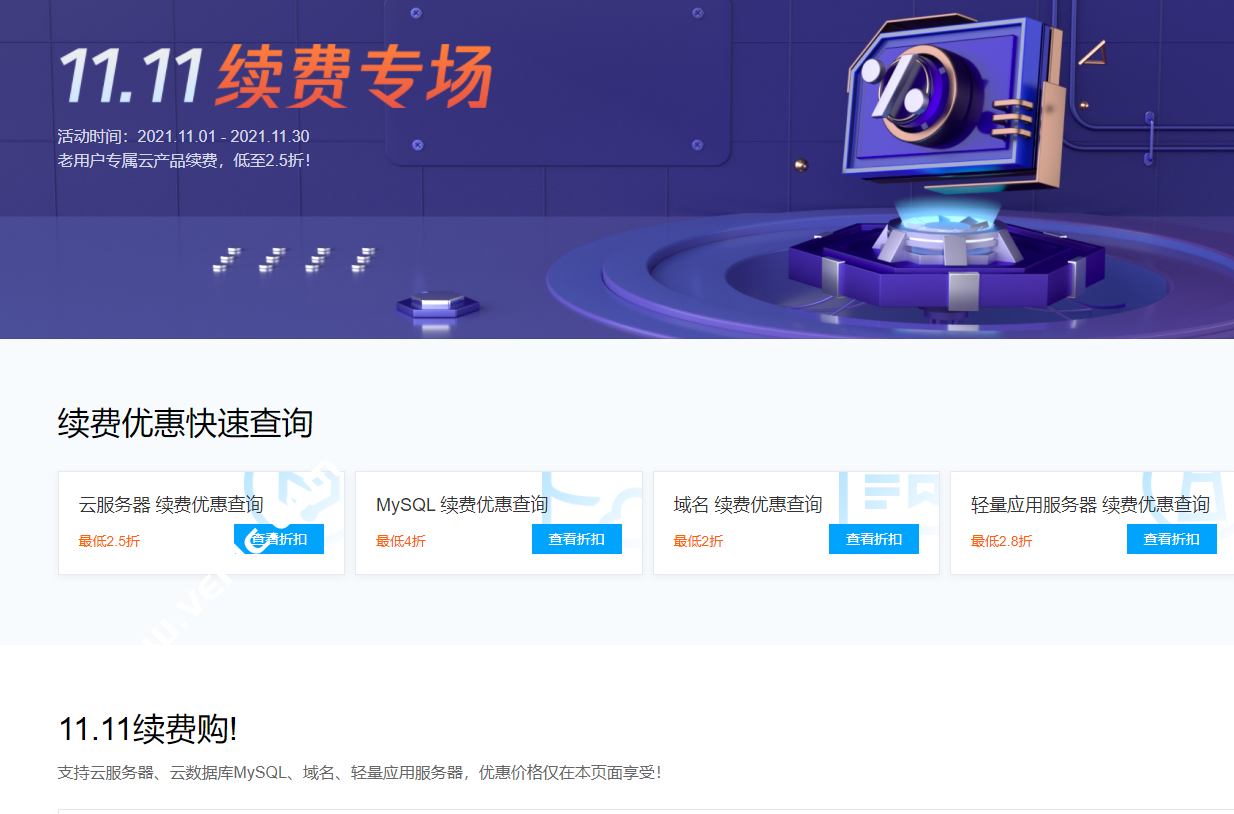Click 查看折扣 on the 域名 card
The height and width of the screenshot is (814, 1234).
(874, 538)
